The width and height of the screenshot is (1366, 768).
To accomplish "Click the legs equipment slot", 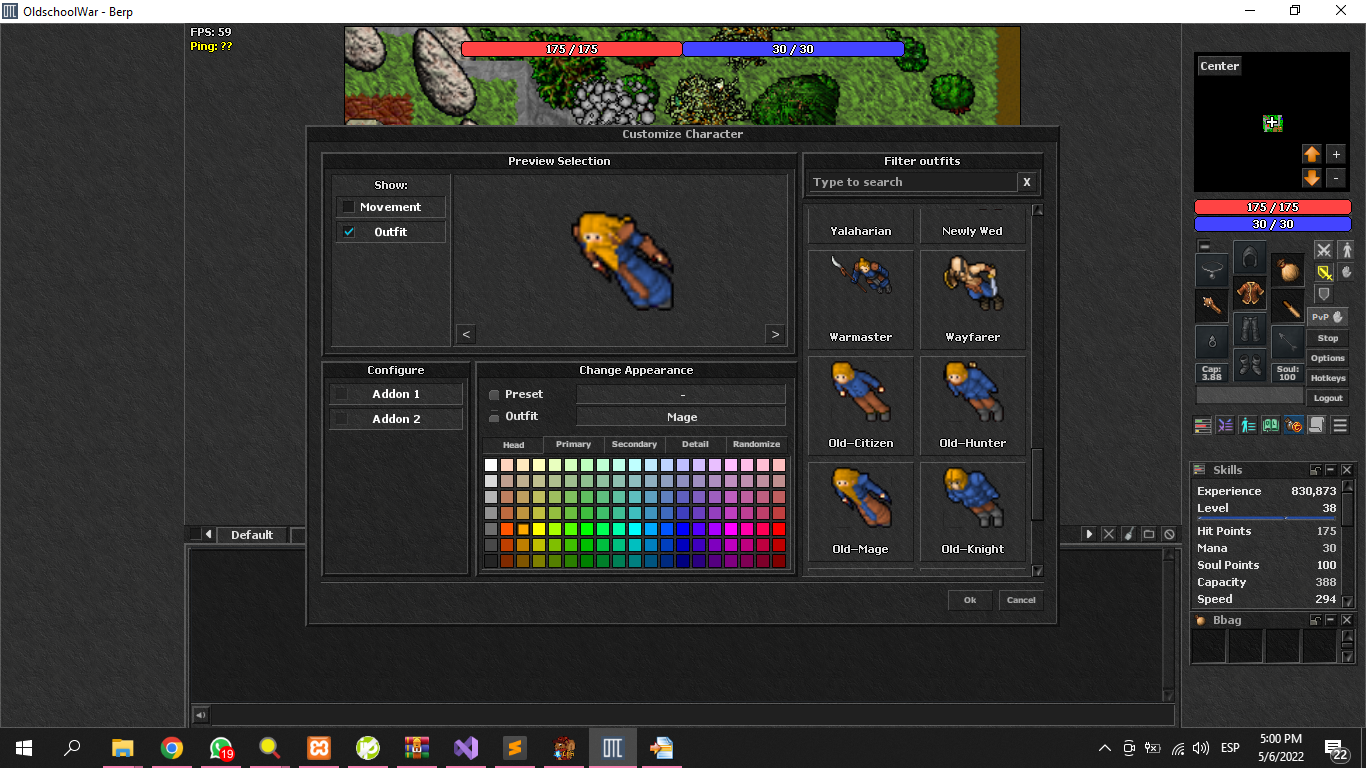I will tap(1249, 329).
